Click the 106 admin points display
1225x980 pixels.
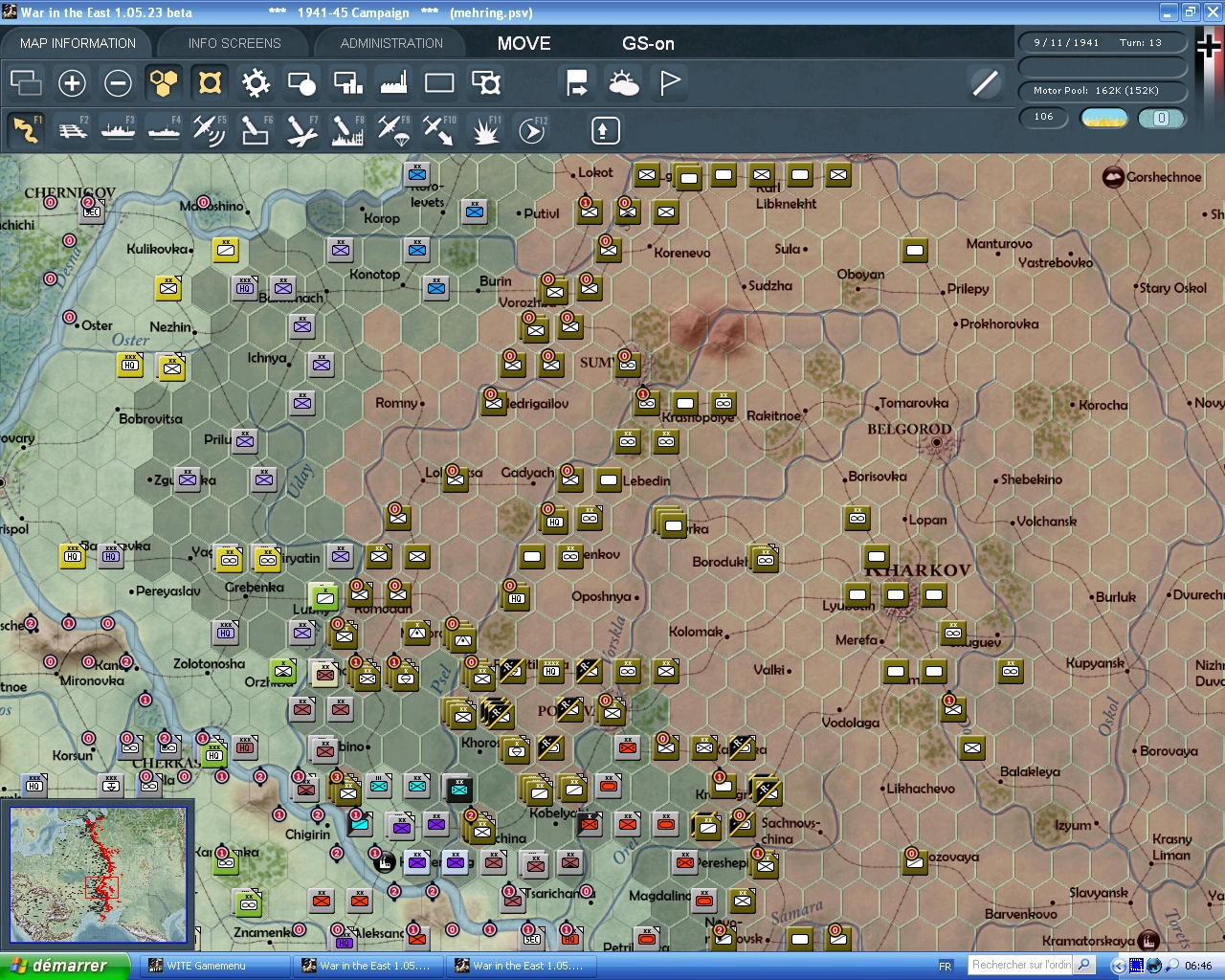1045,117
